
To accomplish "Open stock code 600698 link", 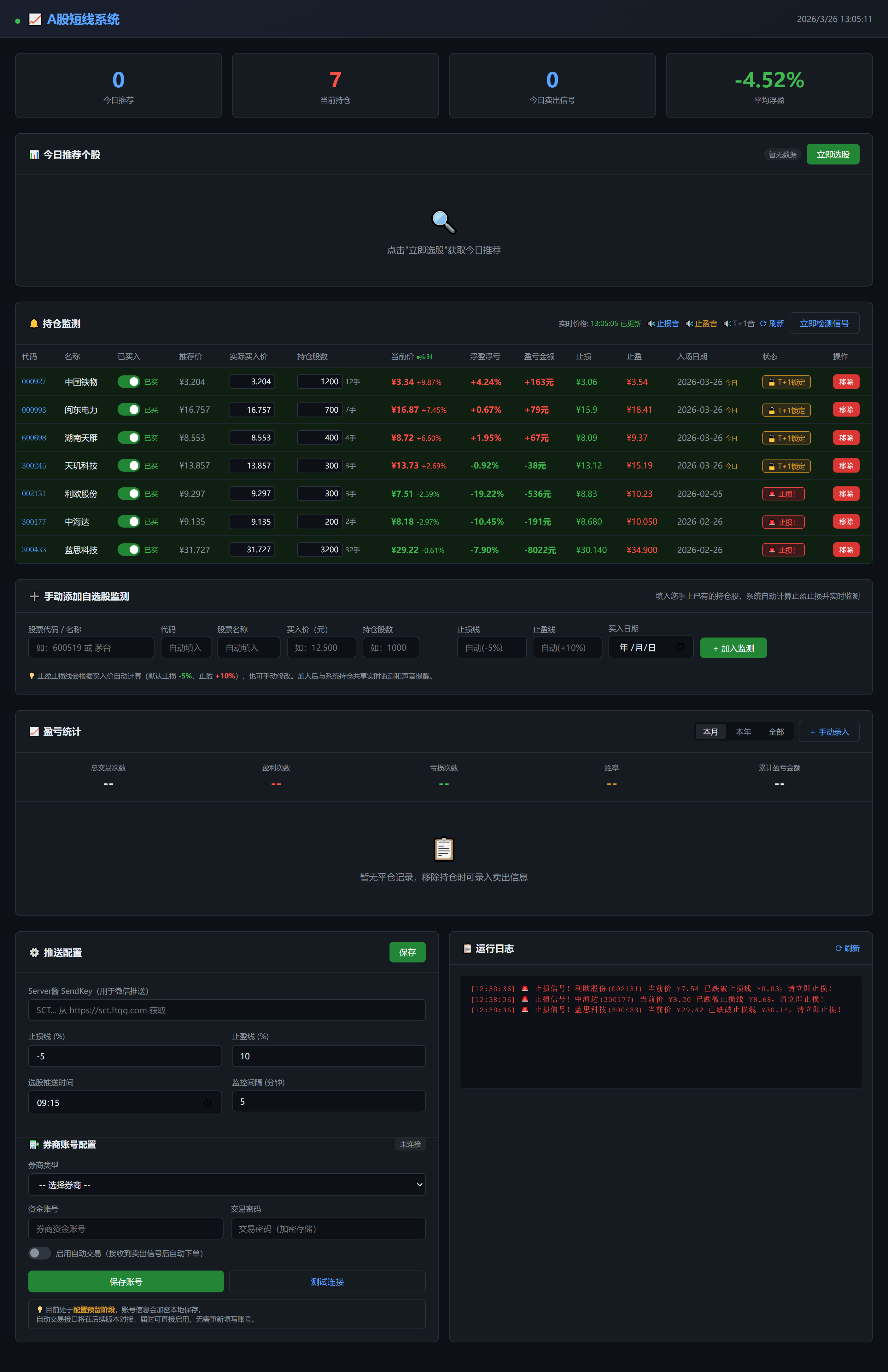I will (34, 438).
